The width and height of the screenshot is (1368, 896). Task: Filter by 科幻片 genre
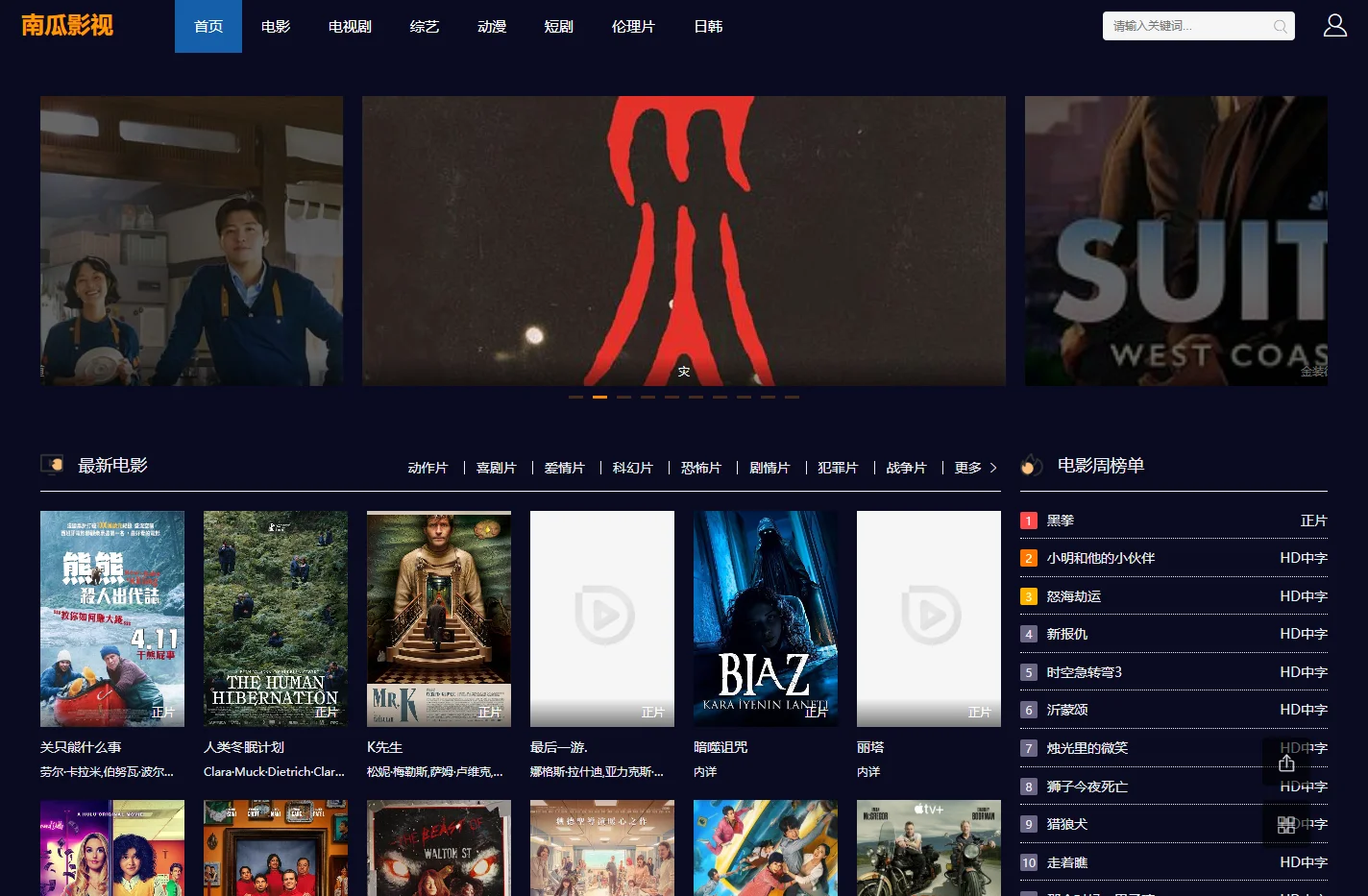pyautogui.click(x=632, y=468)
